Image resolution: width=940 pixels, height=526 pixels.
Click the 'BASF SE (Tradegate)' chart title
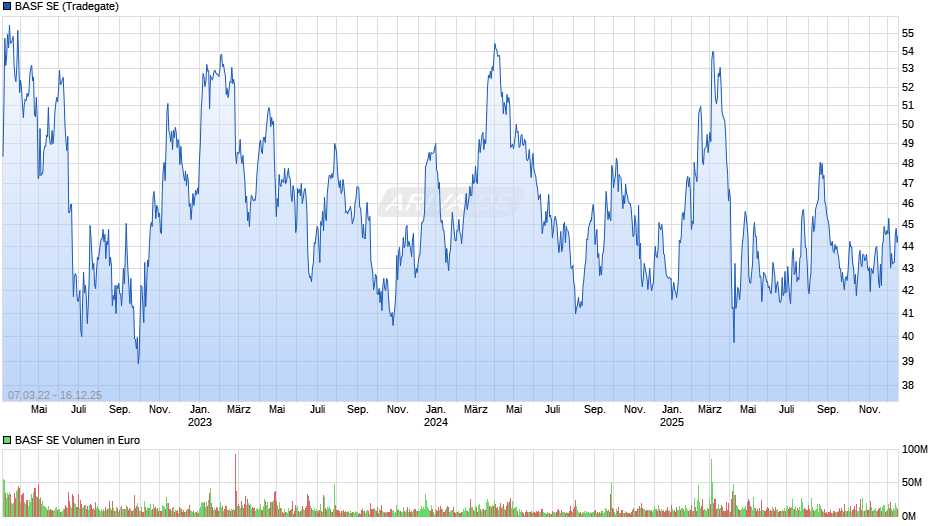pyautogui.click(x=67, y=7)
